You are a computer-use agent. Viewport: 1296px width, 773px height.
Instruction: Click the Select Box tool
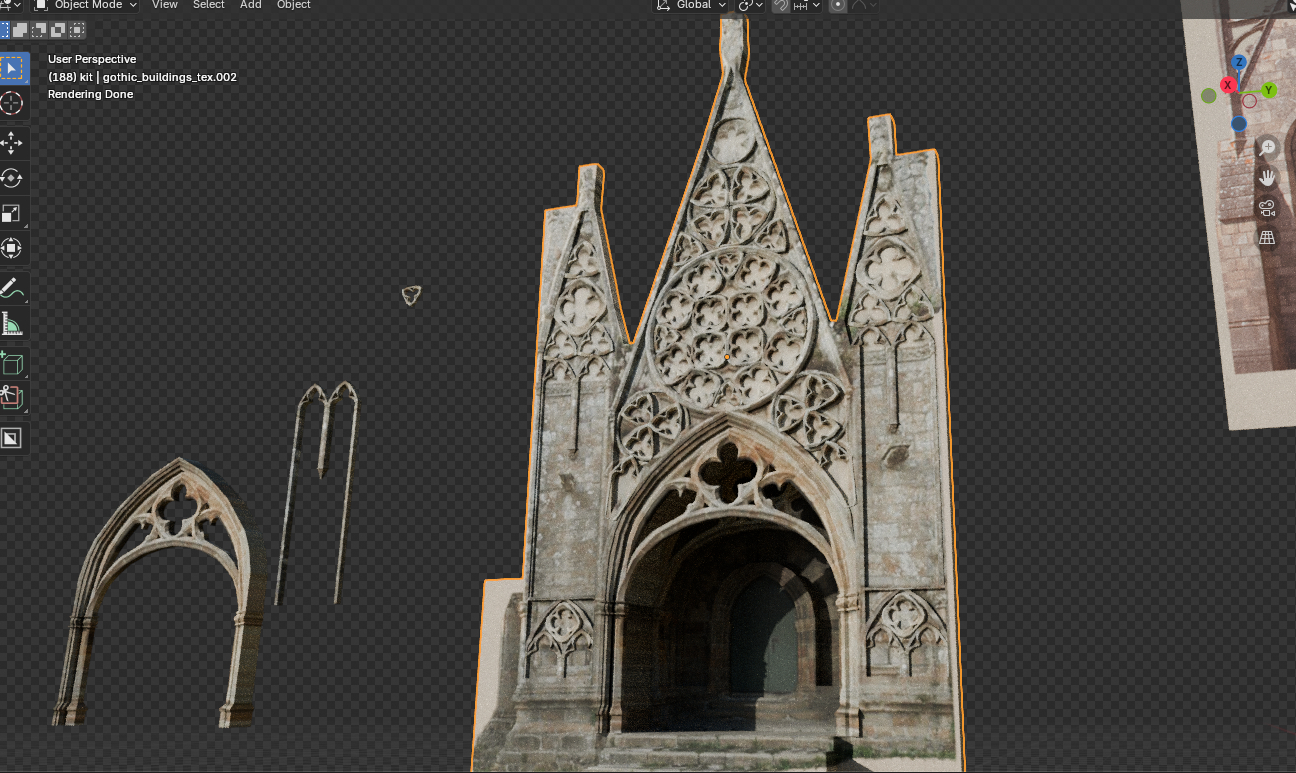click(x=12, y=68)
